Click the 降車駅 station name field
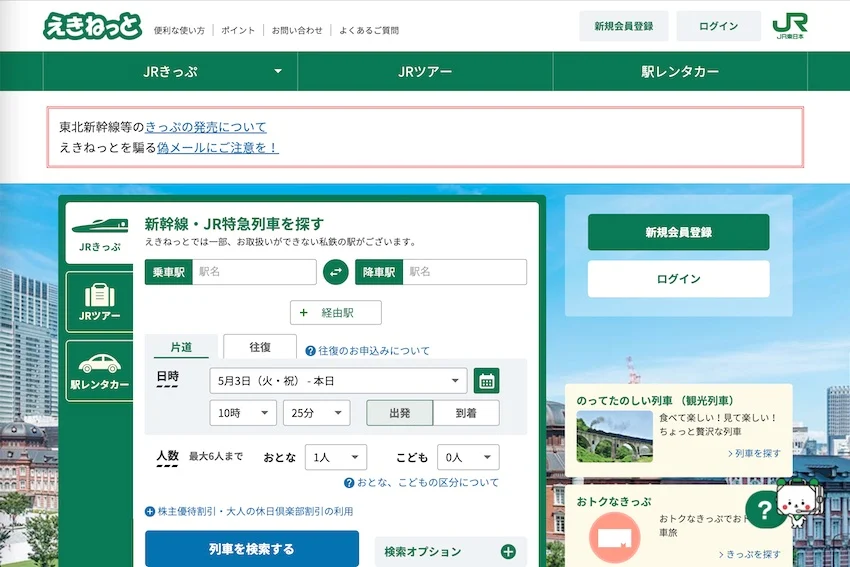This screenshot has height=567, width=850. pos(465,272)
